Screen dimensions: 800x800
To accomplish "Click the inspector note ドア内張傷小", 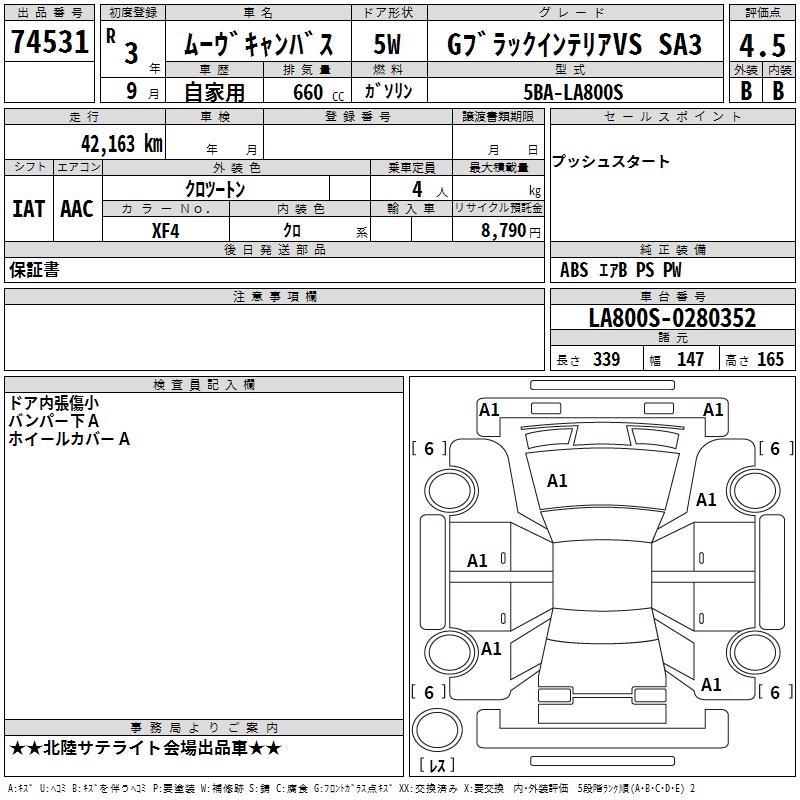I will [x=54, y=403].
